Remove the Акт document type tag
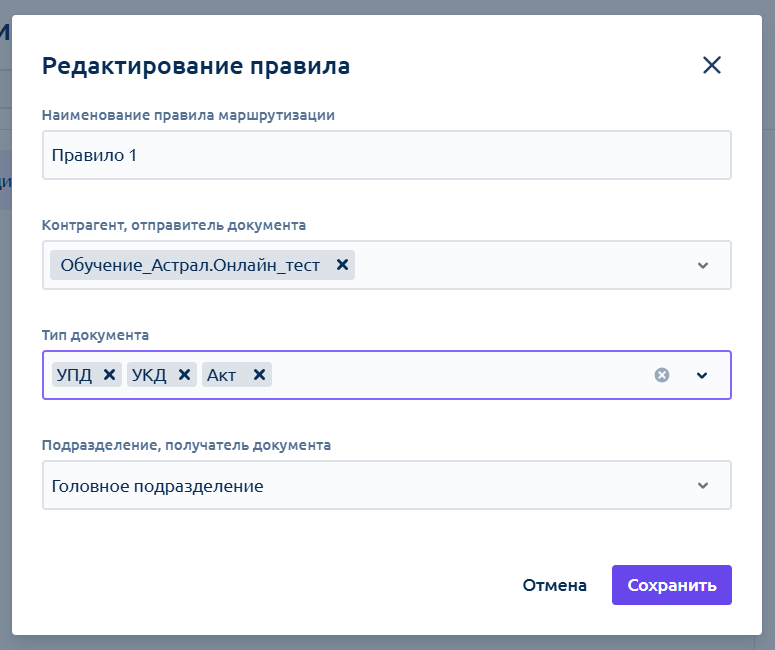The image size is (775, 650). tap(259, 375)
